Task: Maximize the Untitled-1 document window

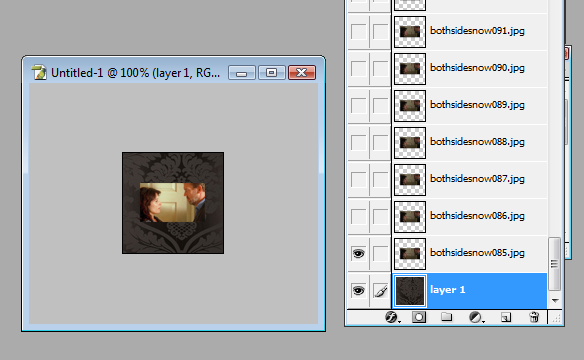Action: pyautogui.click(x=272, y=72)
